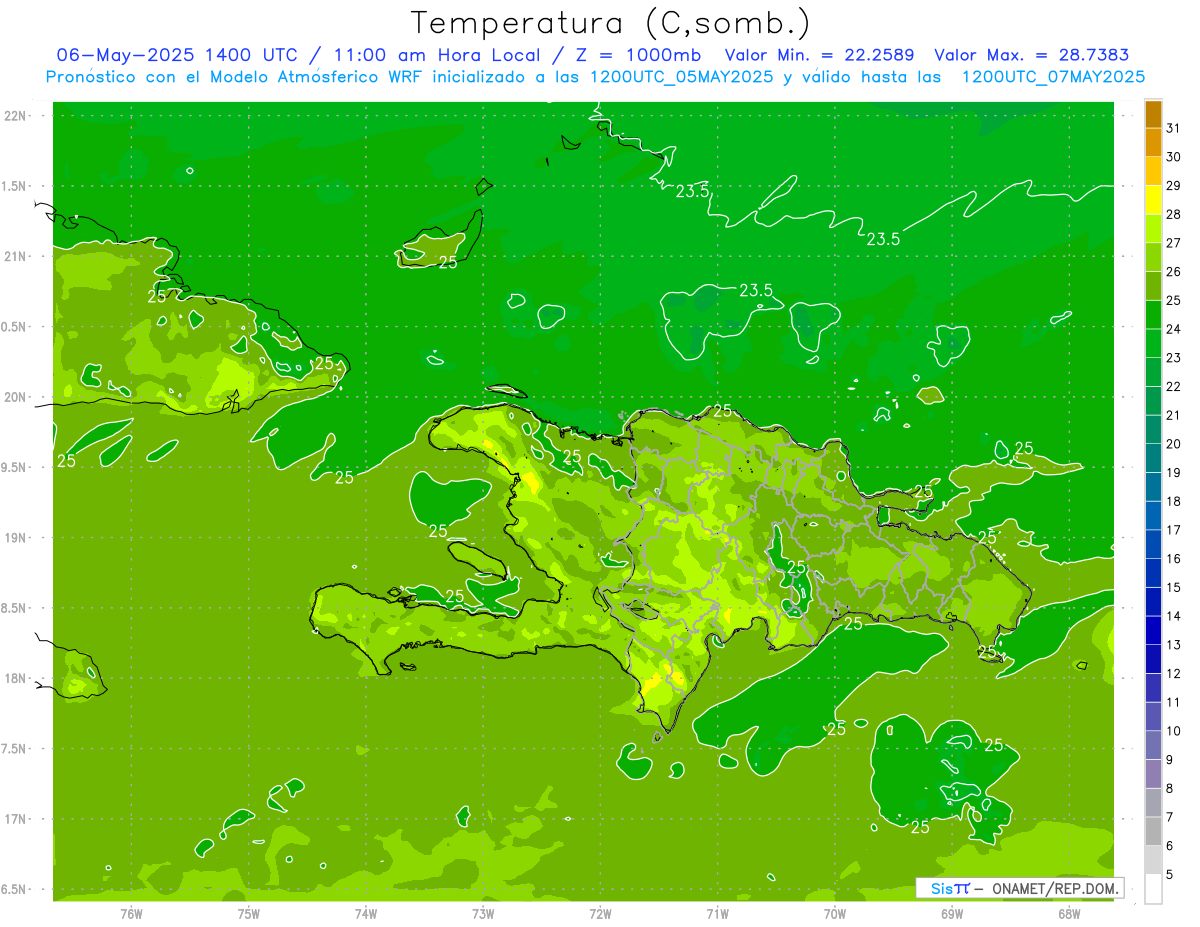The width and height of the screenshot is (1200, 927).
Task: Click the map title "Temperatura (C,somb.)"
Action: [610, 23]
